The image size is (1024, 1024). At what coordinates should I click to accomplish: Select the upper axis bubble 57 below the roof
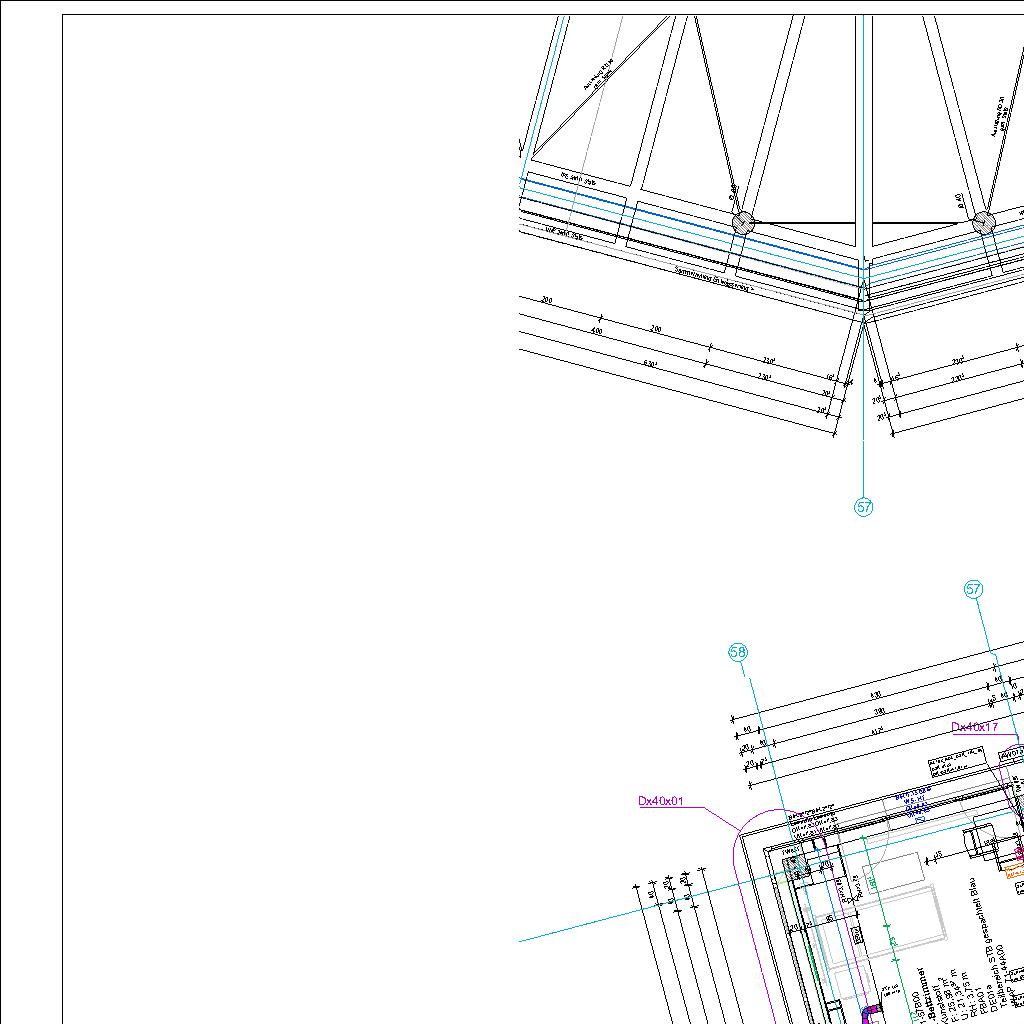[864, 507]
